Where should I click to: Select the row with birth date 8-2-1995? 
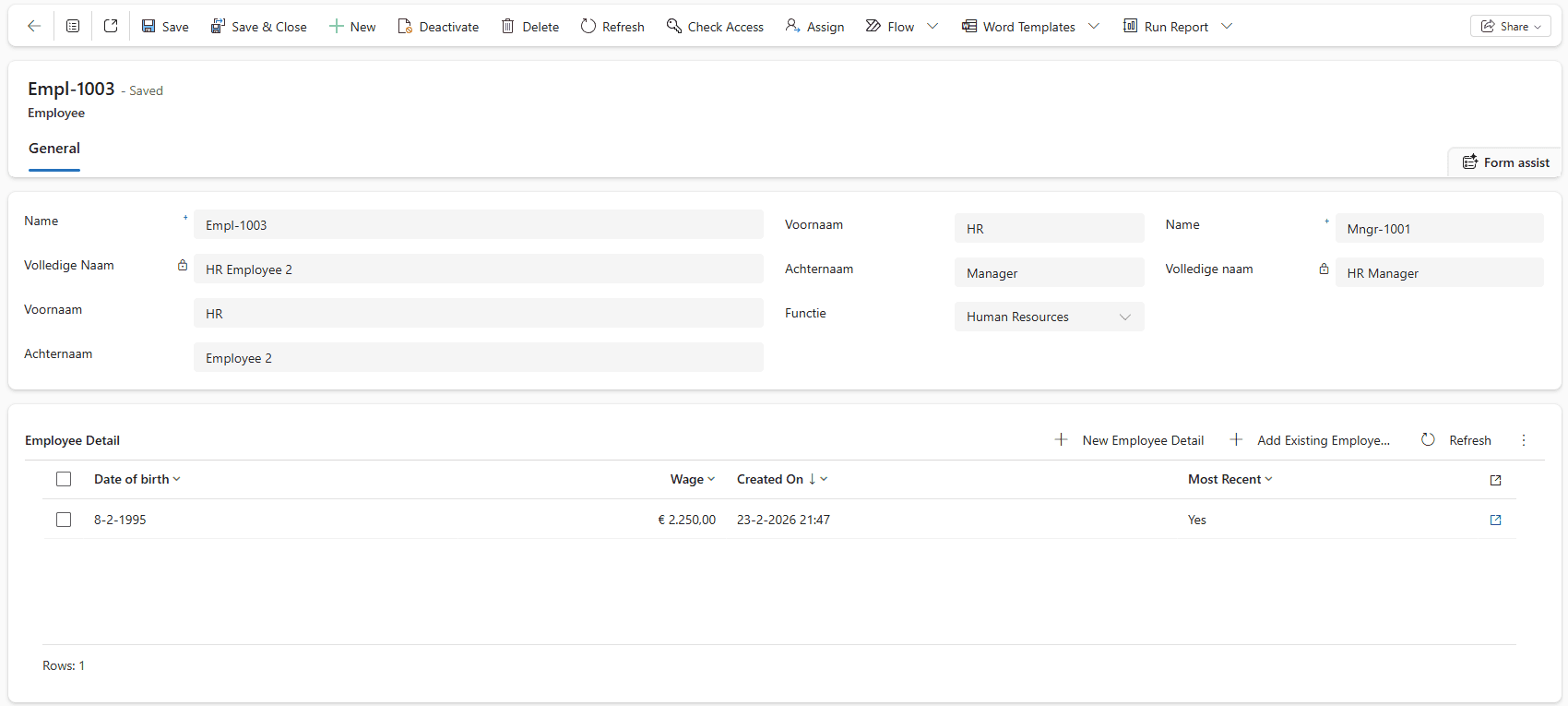pos(64,520)
